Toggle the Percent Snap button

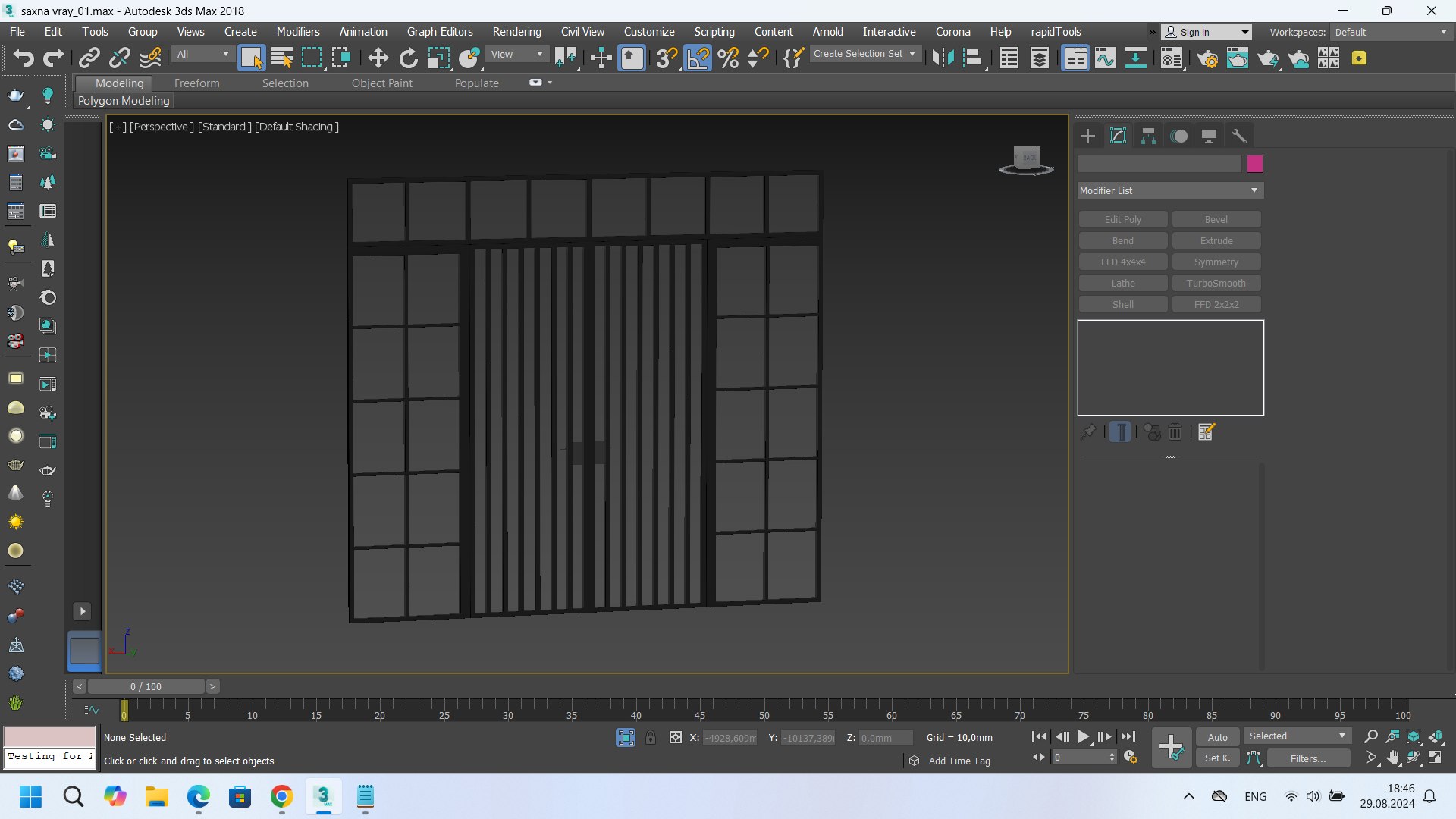[x=728, y=58]
